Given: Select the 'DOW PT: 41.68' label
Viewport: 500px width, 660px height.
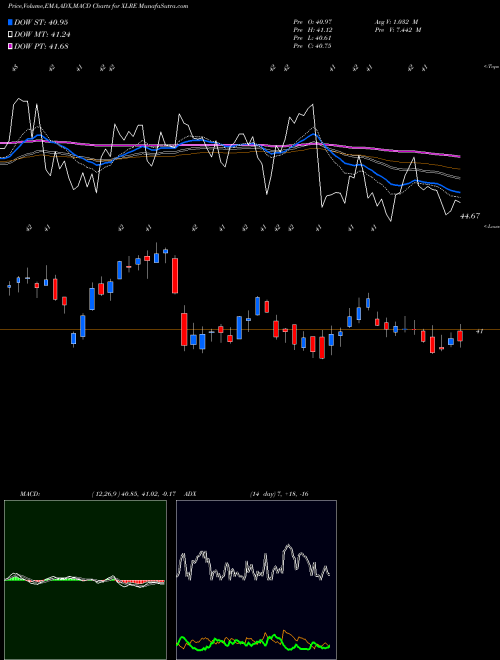Looking at the screenshot, I should click(x=42, y=46).
